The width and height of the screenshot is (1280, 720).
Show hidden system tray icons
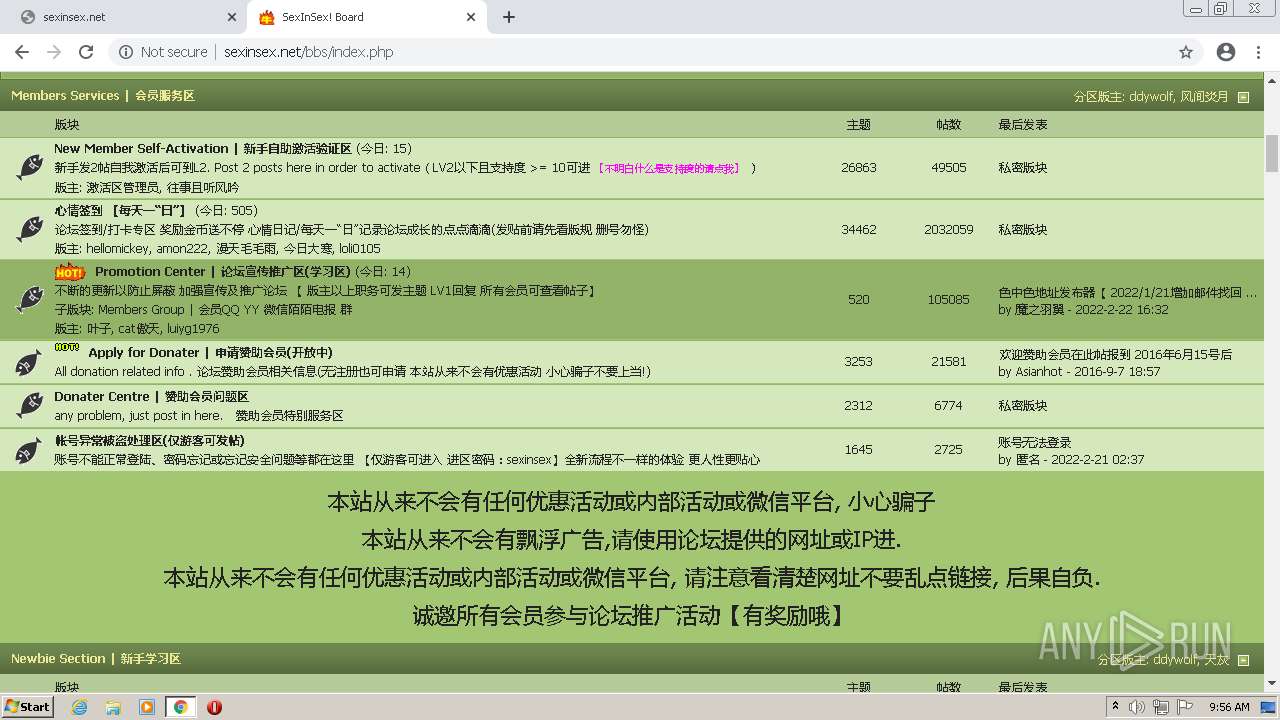point(1115,707)
